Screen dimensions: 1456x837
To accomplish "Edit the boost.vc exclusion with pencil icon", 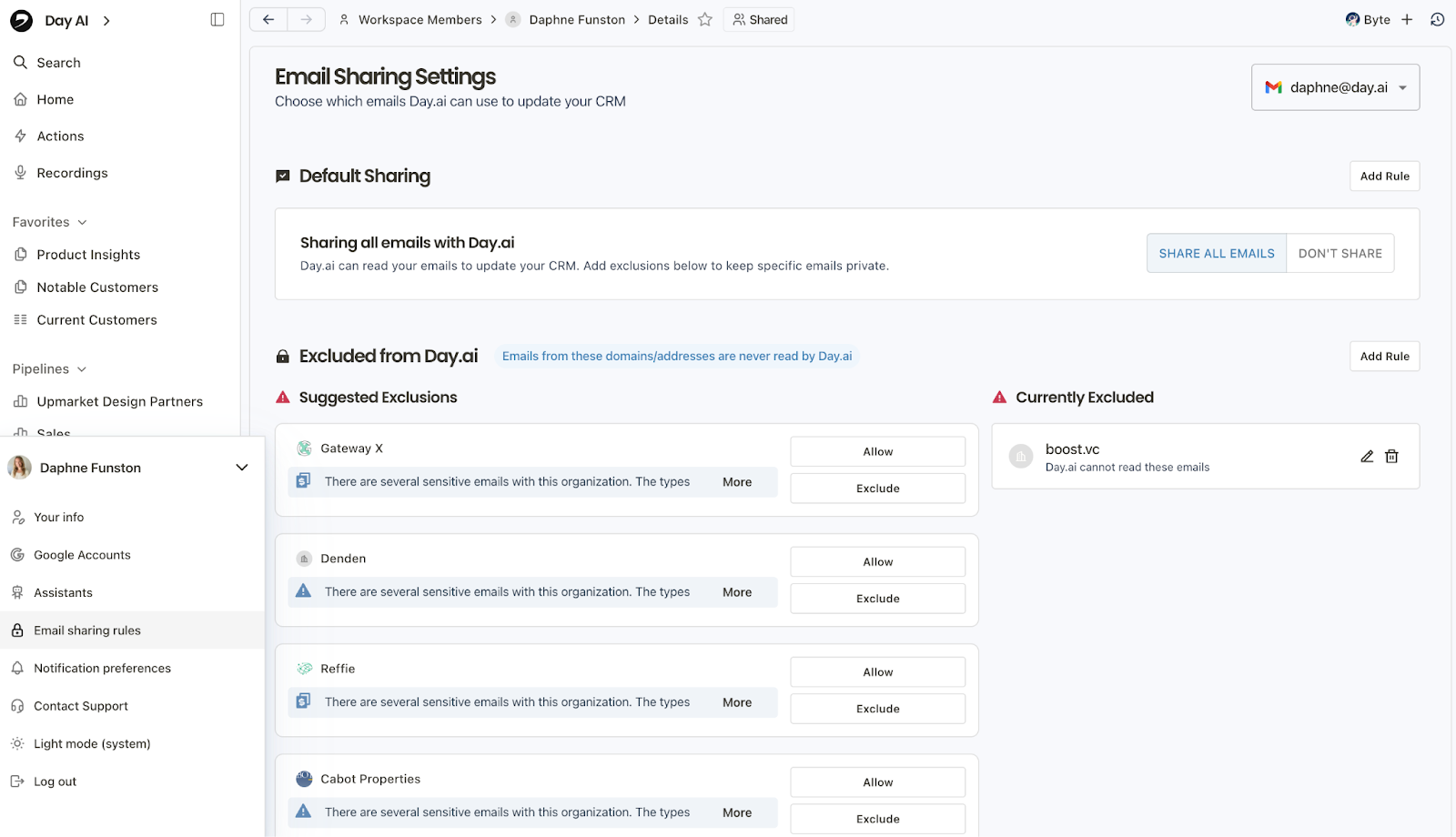I will click(1367, 457).
